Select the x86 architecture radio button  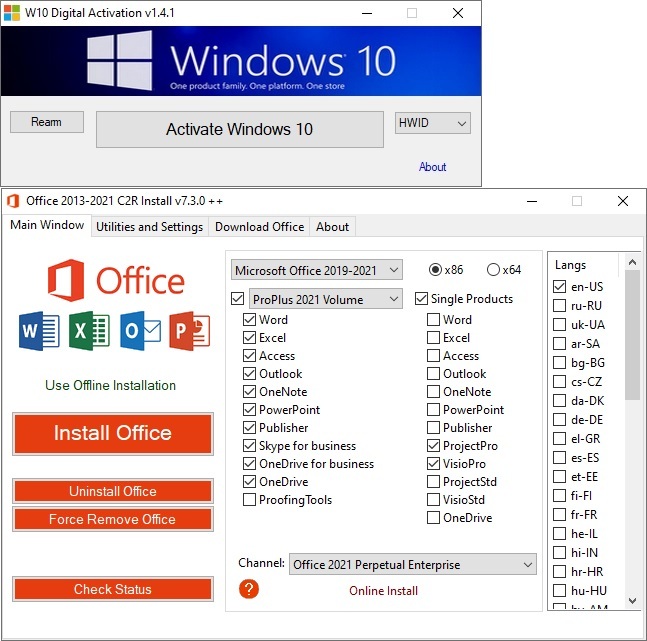435,270
